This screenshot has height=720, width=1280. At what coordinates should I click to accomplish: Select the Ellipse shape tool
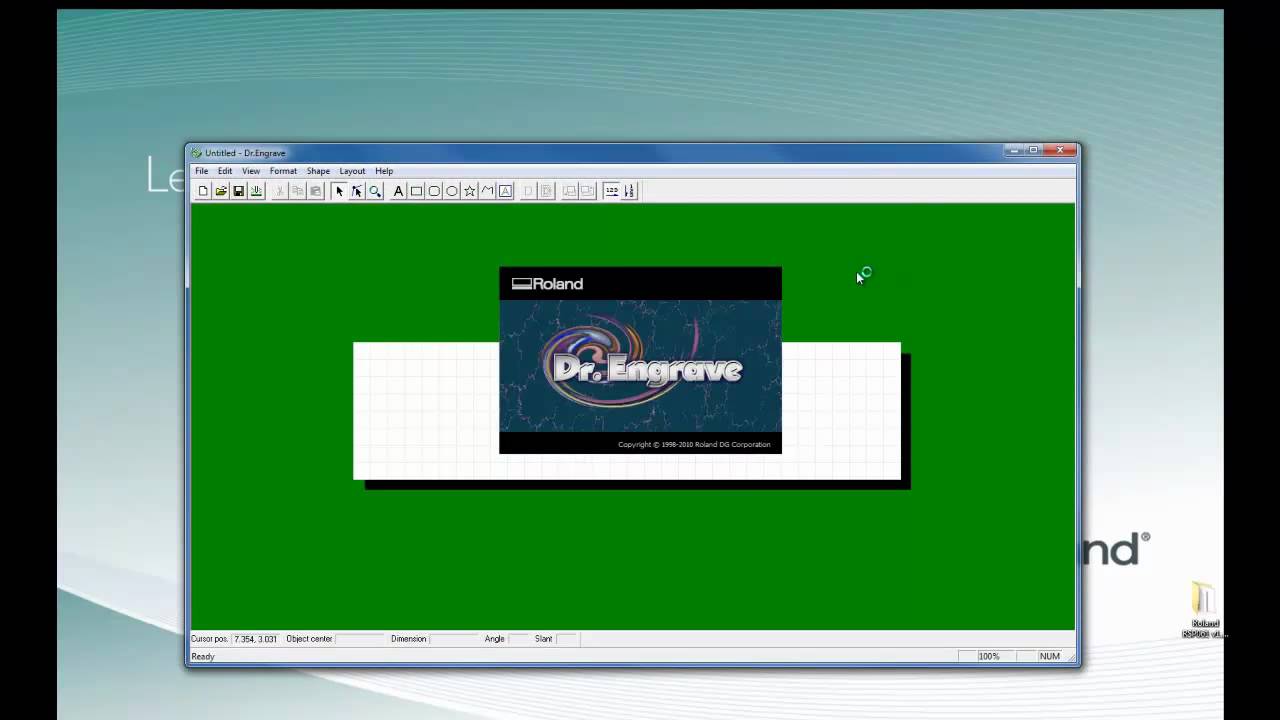(x=452, y=191)
